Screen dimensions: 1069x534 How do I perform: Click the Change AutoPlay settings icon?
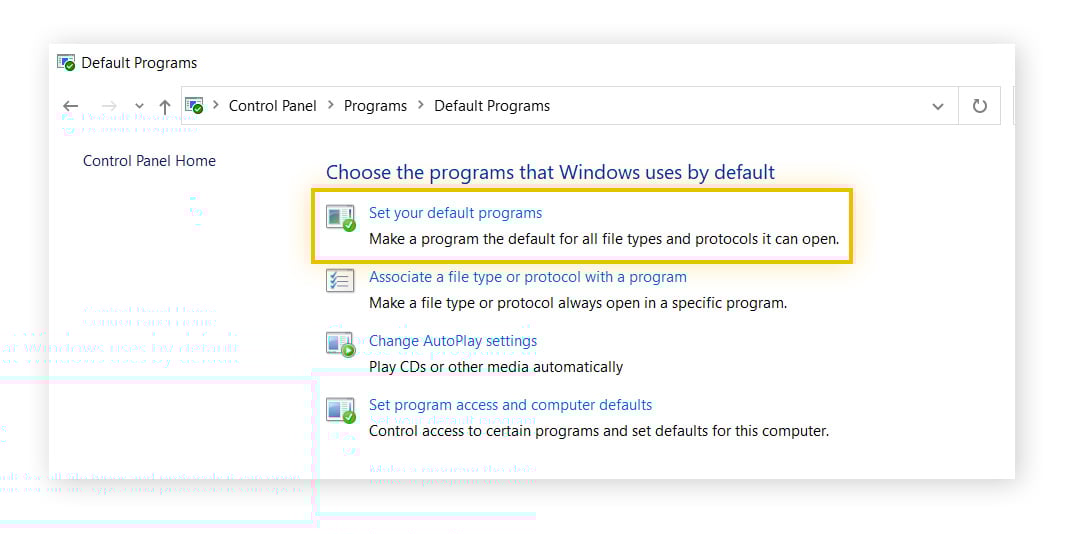[x=341, y=345]
